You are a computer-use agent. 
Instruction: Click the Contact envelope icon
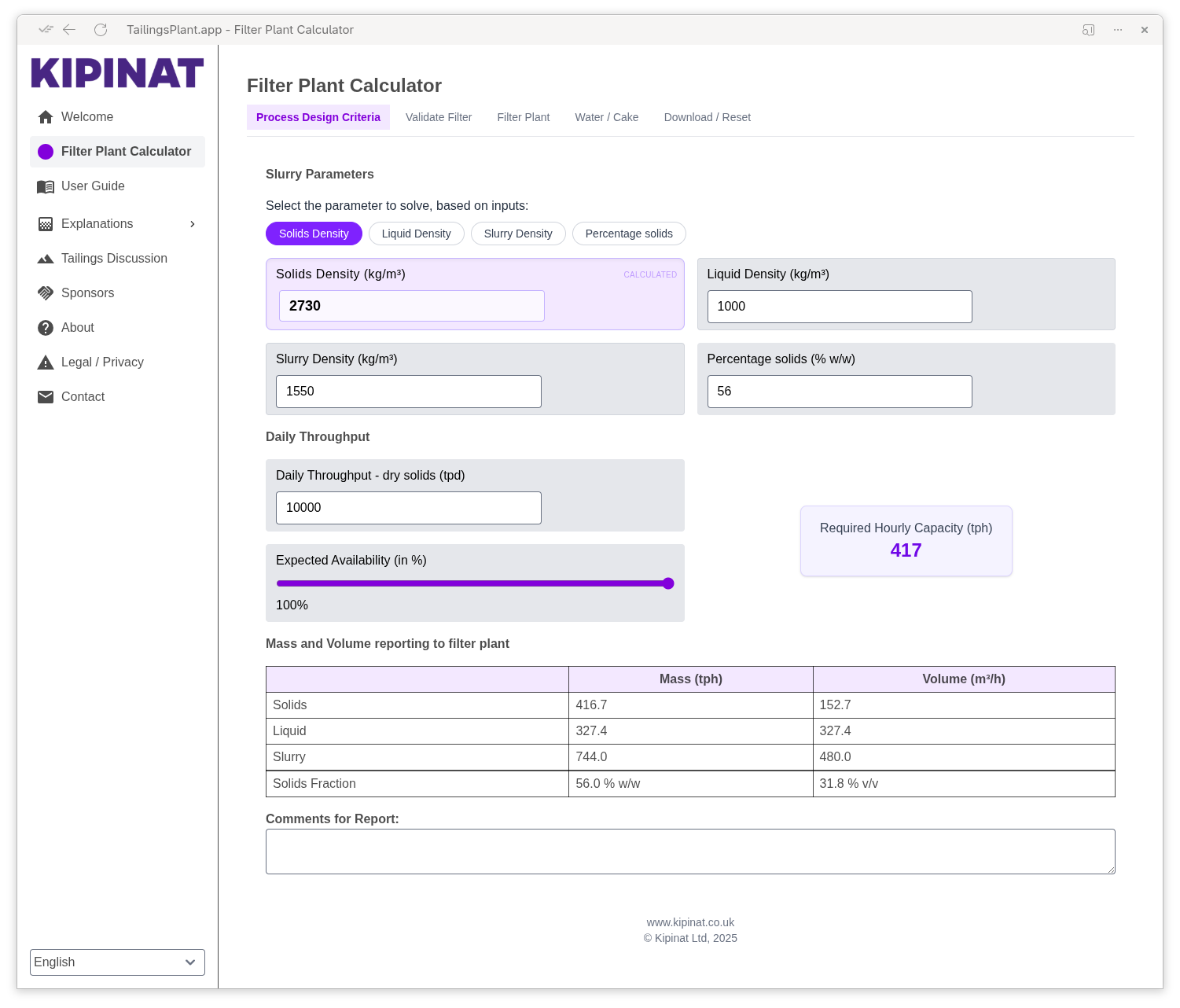pyautogui.click(x=46, y=397)
